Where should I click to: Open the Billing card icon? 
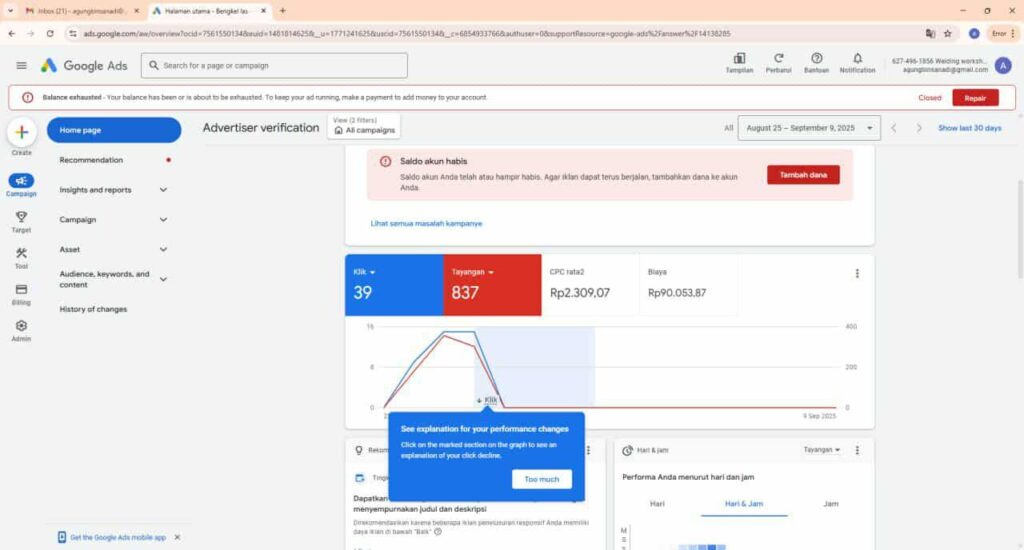pos(21,289)
